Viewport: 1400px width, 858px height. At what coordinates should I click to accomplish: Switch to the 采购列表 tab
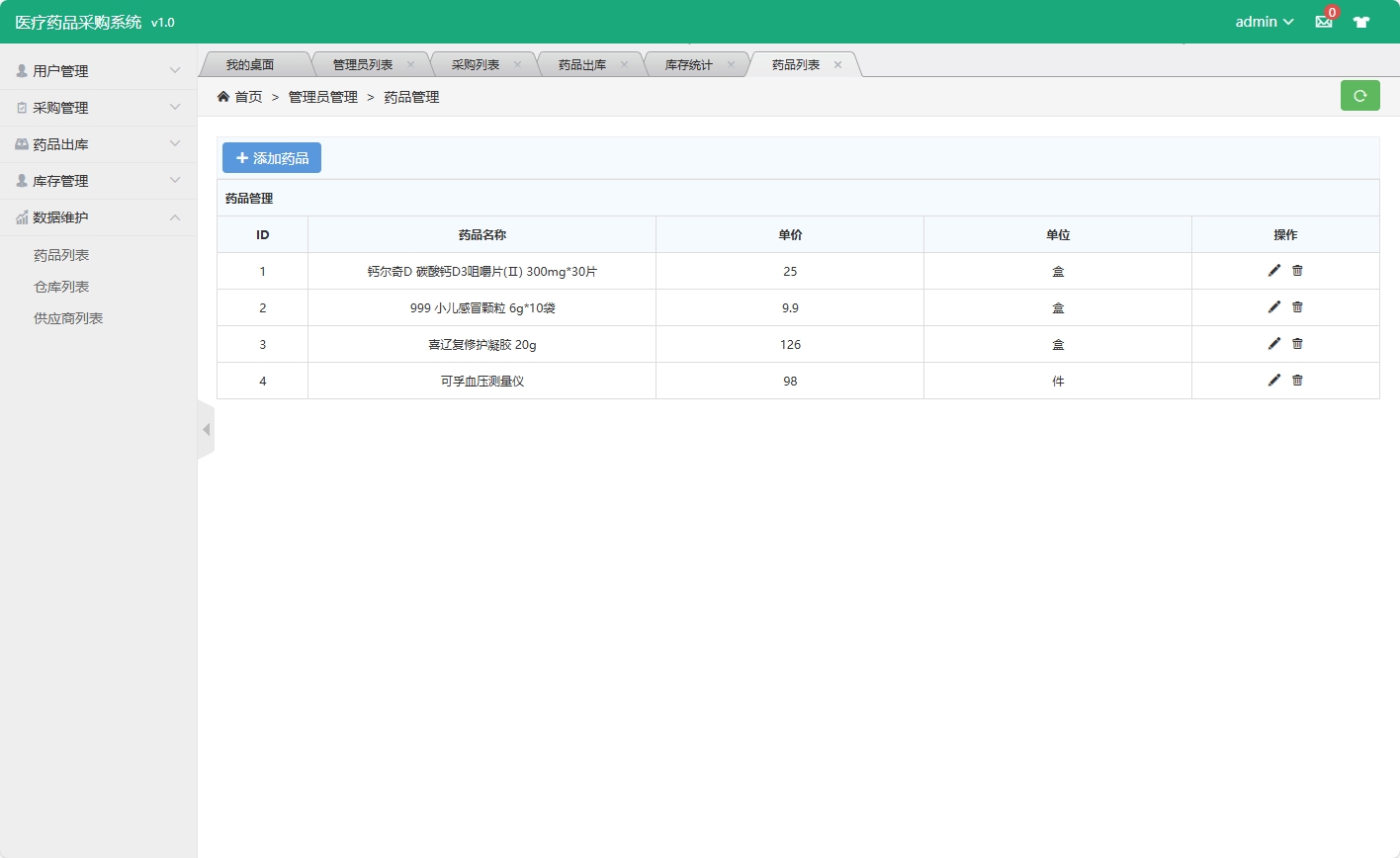point(476,65)
